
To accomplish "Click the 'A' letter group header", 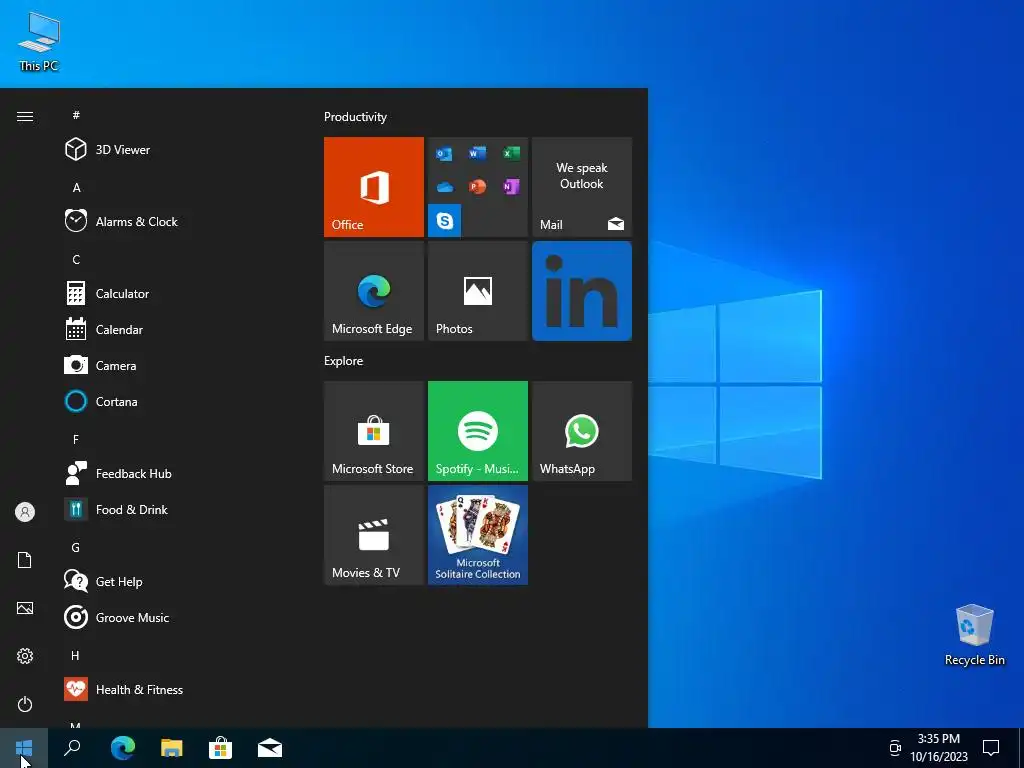I will 76,187.
